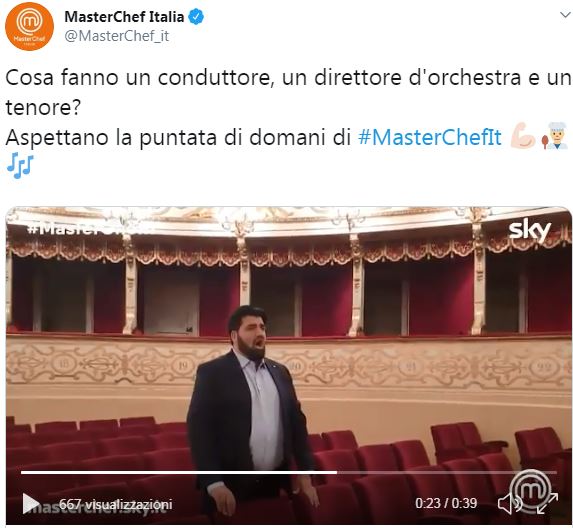573x528 pixels.
Task: Click the blue music notes emoji
Action: point(20,166)
